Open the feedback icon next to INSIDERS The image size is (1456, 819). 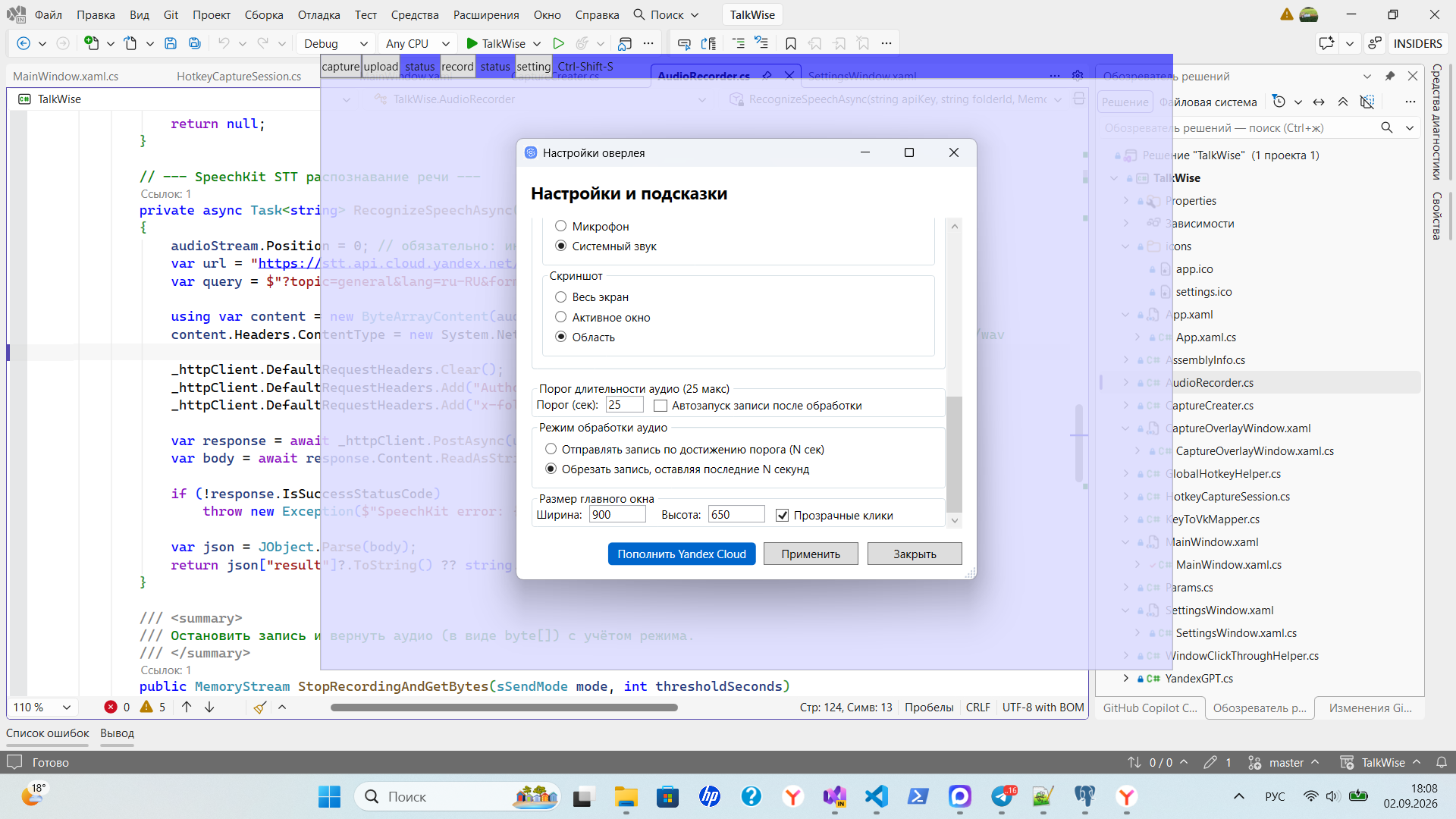click(x=1375, y=43)
